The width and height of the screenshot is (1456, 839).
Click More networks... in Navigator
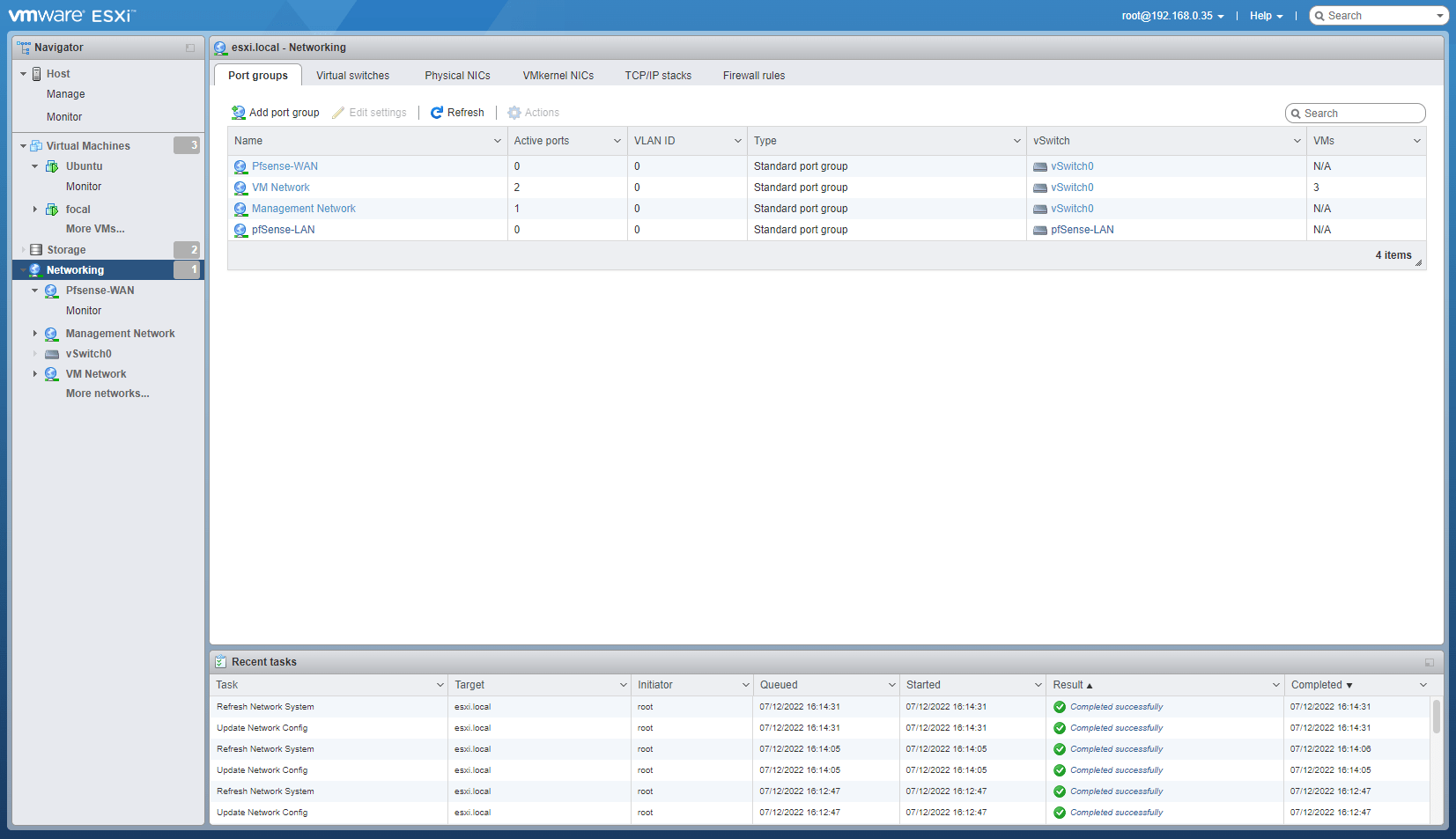[x=107, y=394]
